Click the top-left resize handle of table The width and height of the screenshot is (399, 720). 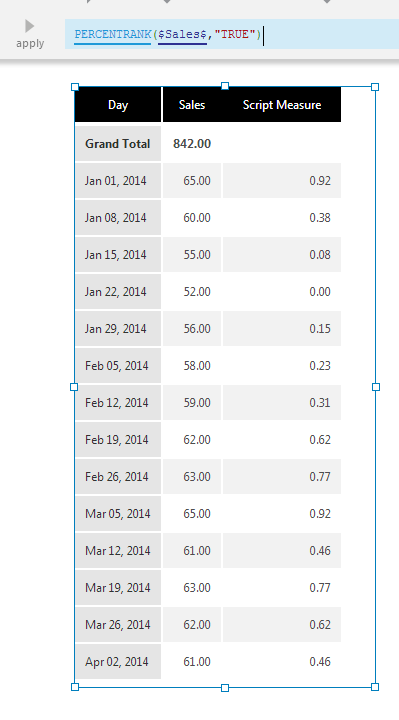(x=75, y=87)
